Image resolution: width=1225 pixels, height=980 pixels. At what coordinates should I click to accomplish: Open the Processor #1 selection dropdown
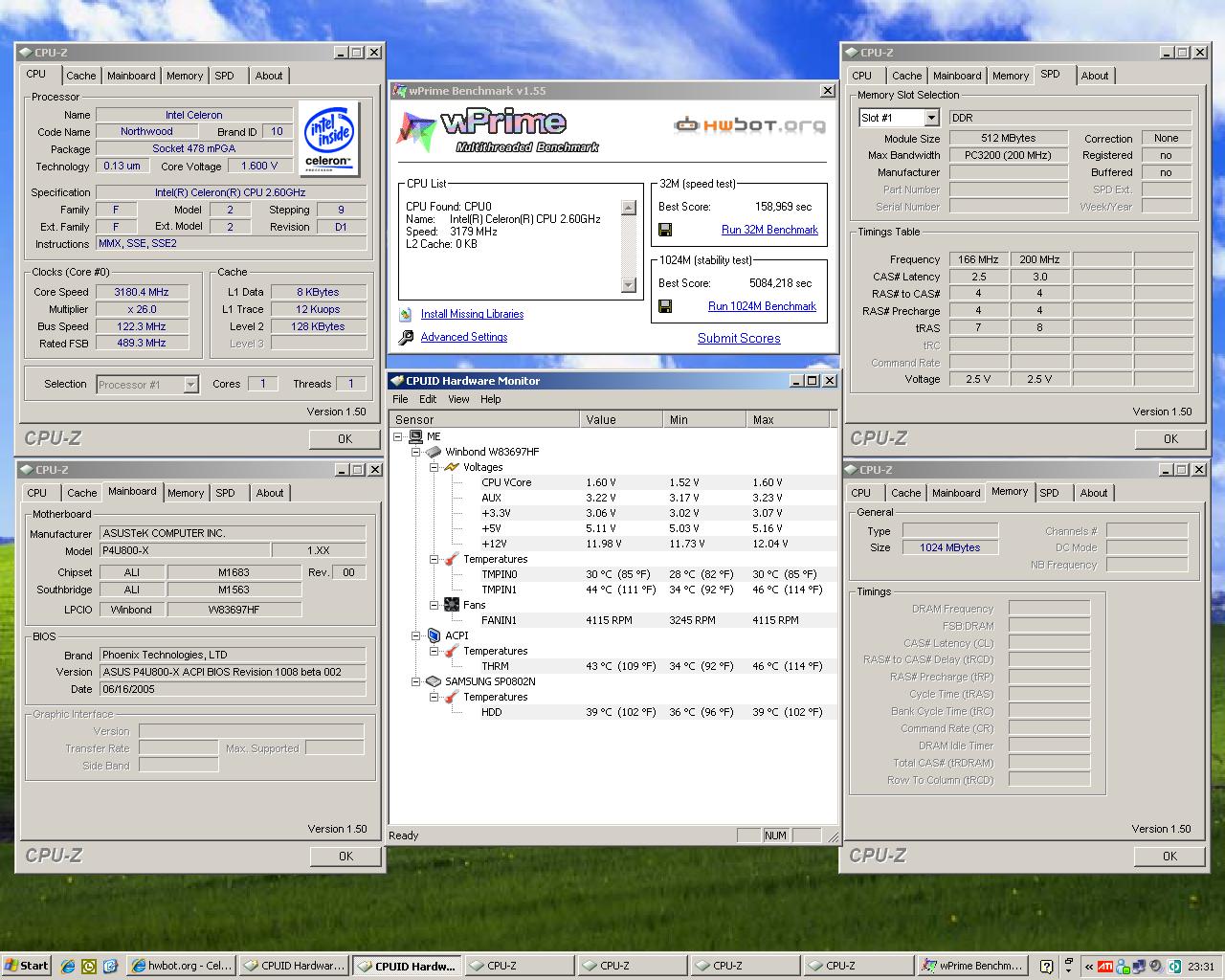tap(190, 384)
